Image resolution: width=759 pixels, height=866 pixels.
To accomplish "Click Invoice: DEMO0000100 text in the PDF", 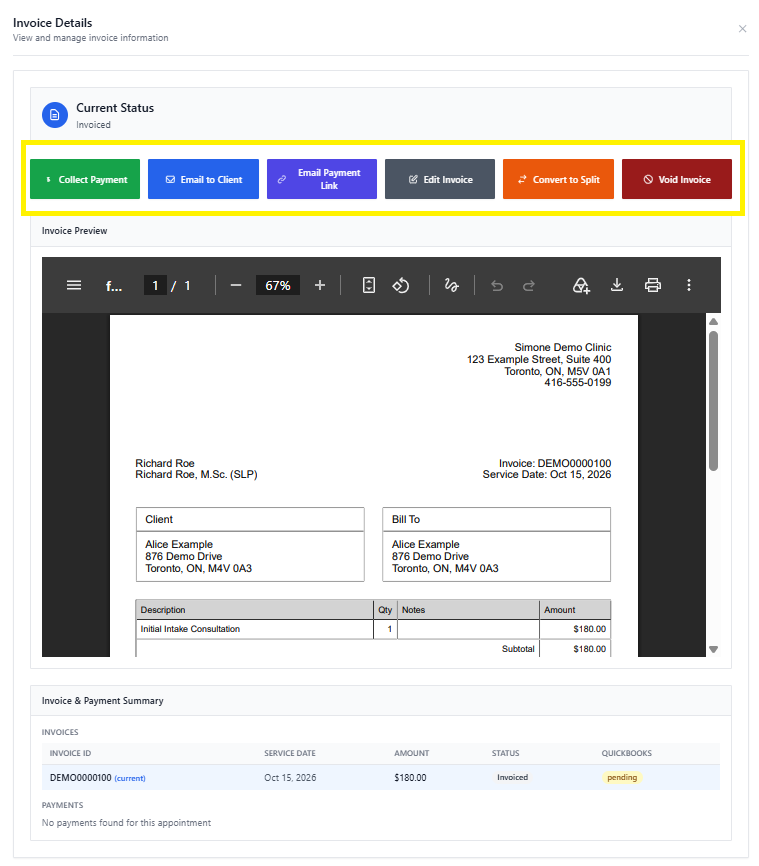I will [555, 463].
